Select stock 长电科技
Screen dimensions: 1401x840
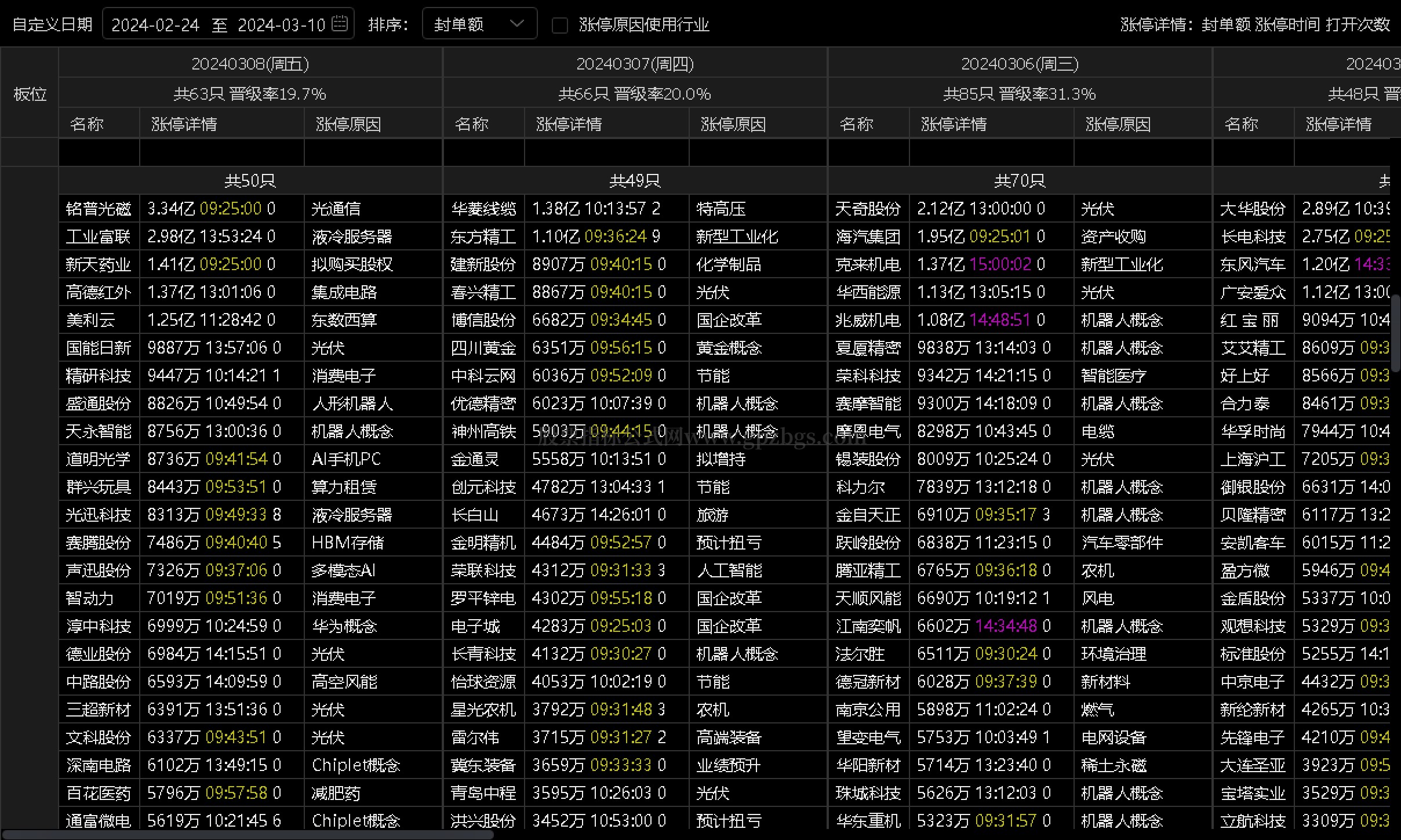coord(1253,236)
